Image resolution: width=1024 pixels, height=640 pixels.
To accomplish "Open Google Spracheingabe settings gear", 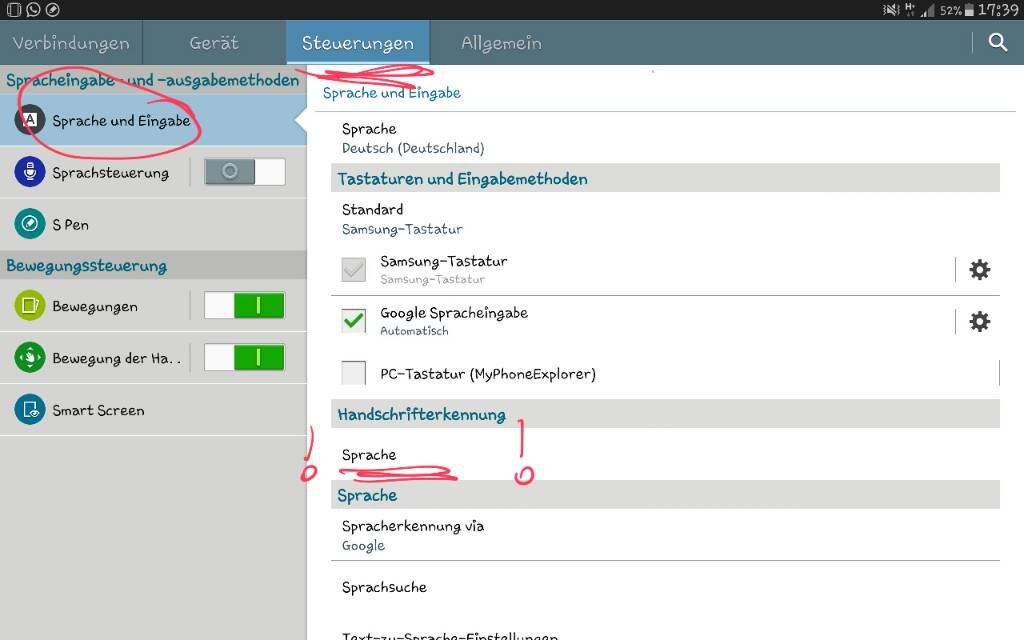I will coord(979,321).
